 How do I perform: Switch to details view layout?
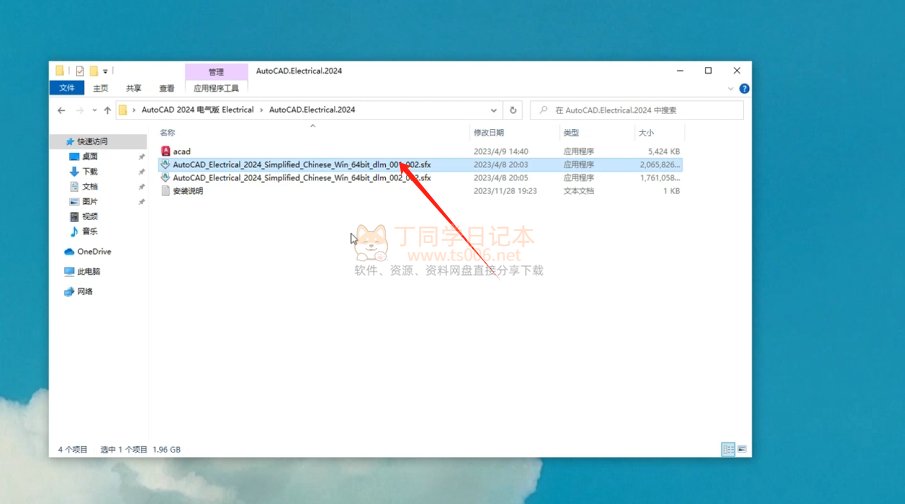tap(729, 450)
